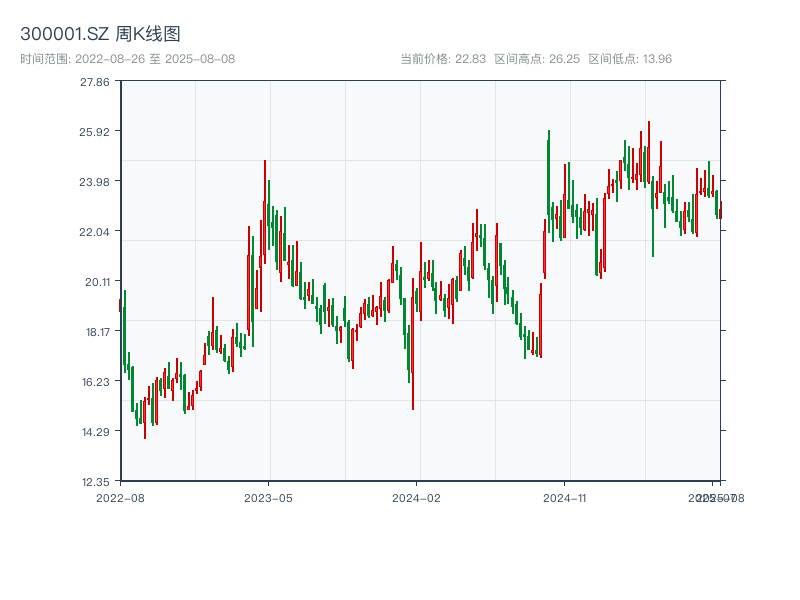
Task: Select the 2023-05 date on time axis
Action: point(268,497)
